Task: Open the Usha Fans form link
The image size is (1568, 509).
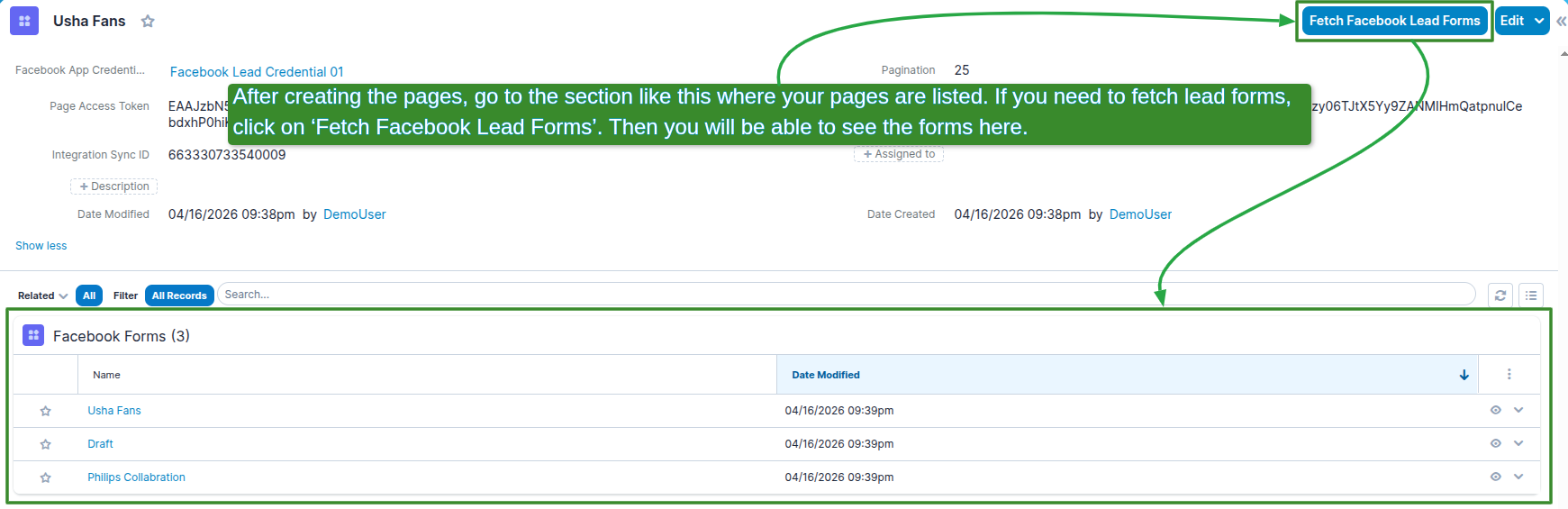Action: tap(114, 411)
